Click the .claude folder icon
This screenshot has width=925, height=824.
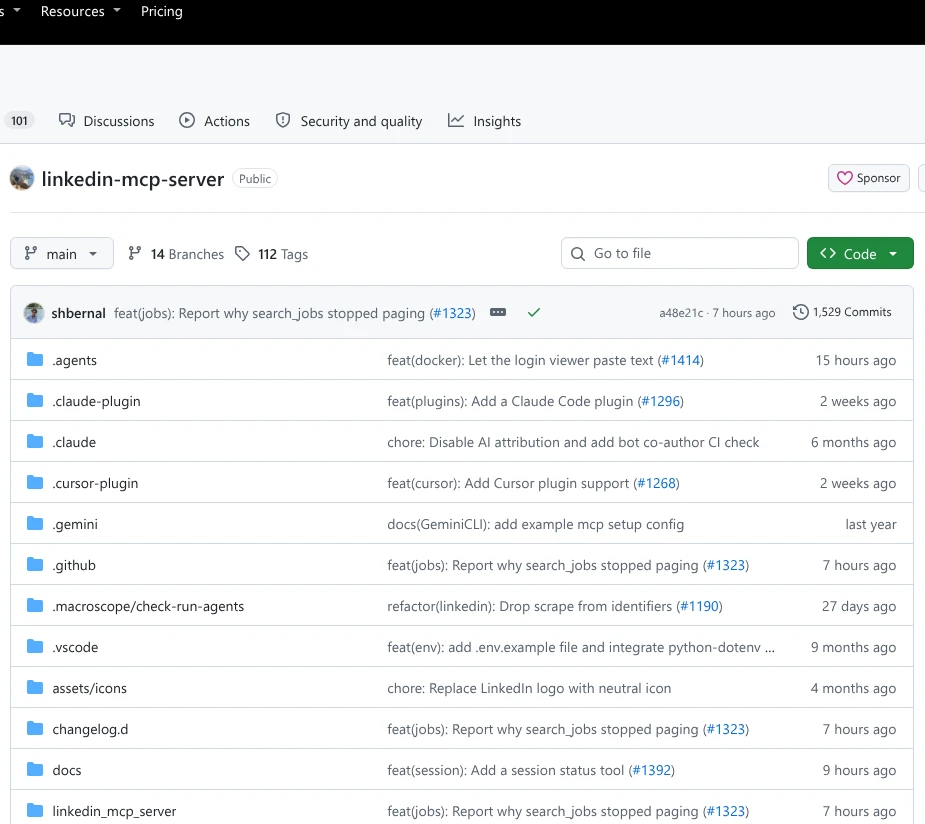(x=35, y=441)
